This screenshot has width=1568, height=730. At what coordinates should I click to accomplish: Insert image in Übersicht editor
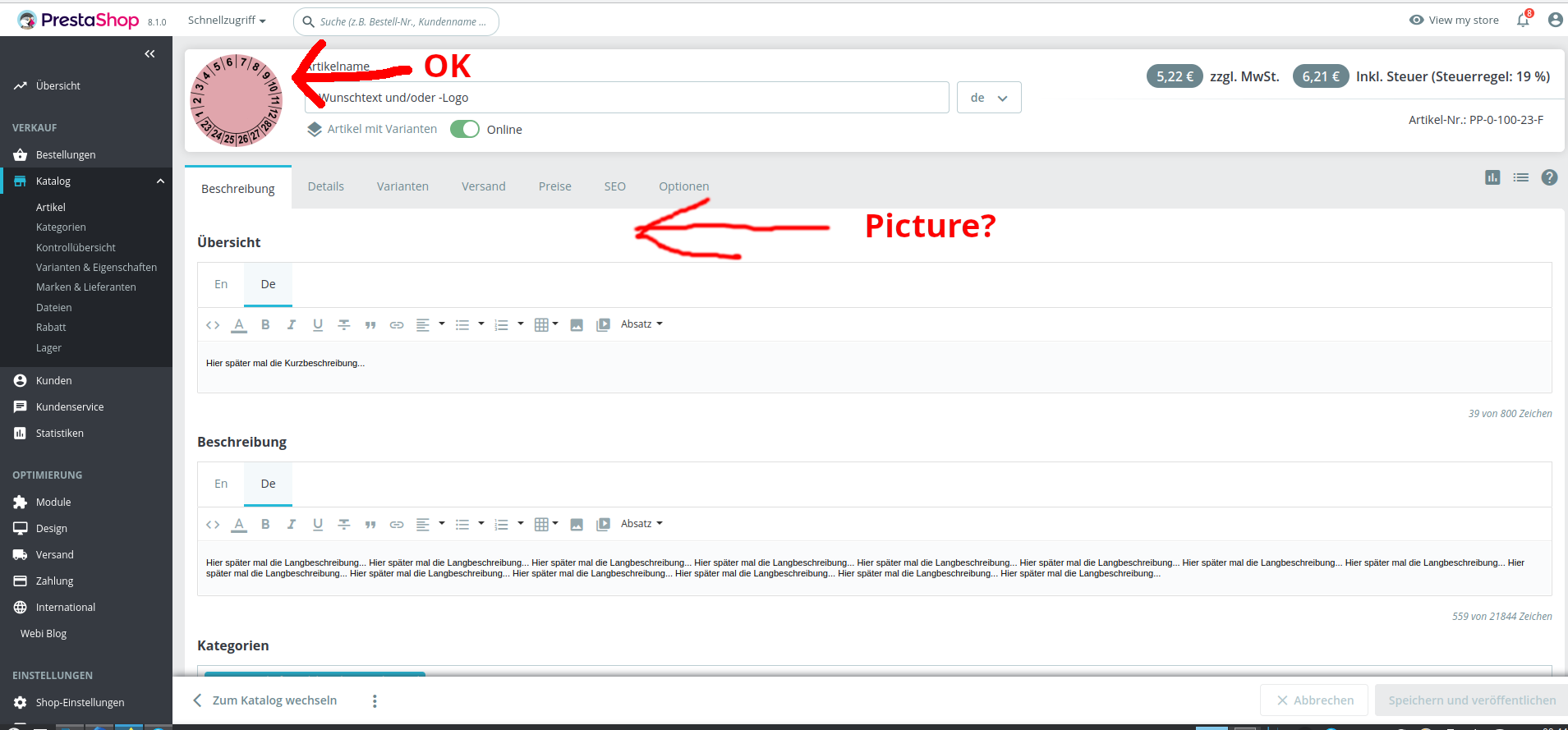577,325
